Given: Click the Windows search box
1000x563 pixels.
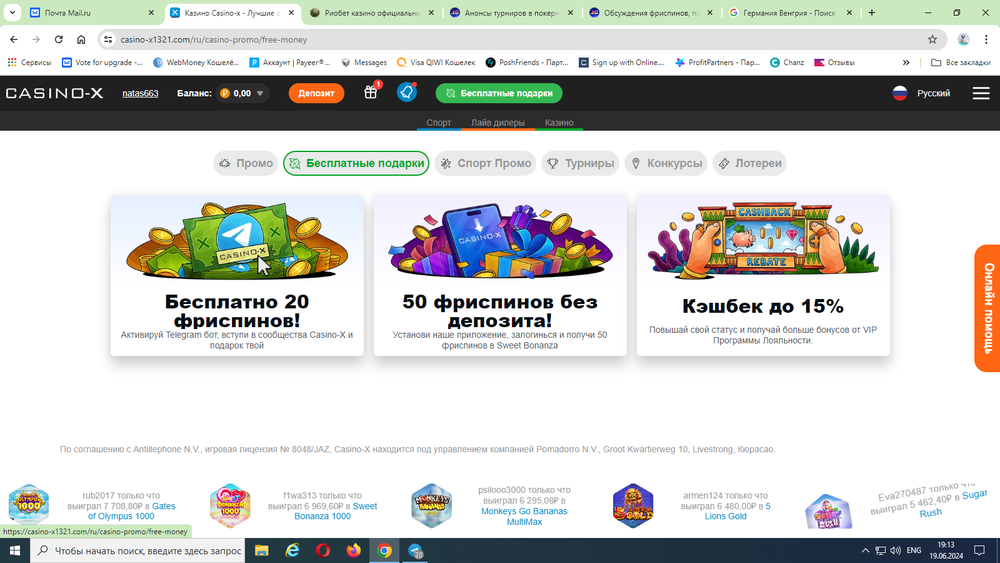Looking at the screenshot, I should [x=137, y=550].
